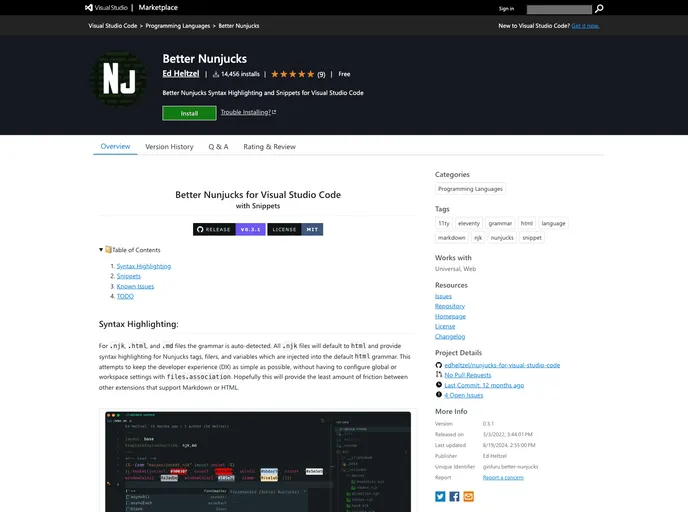Click the five-star rating icons
688x512 pixels.
click(293, 74)
